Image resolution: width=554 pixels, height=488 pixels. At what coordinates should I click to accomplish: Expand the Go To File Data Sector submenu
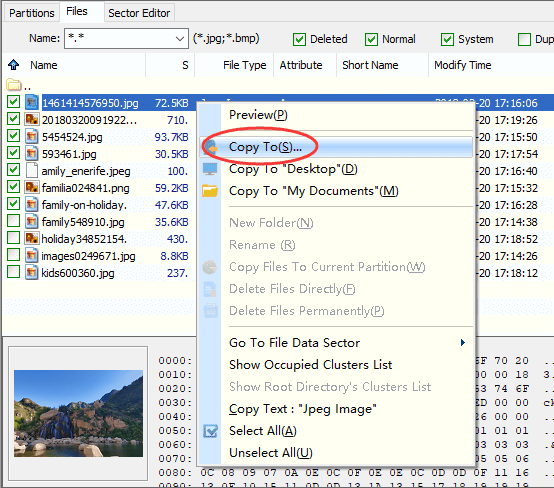462,342
